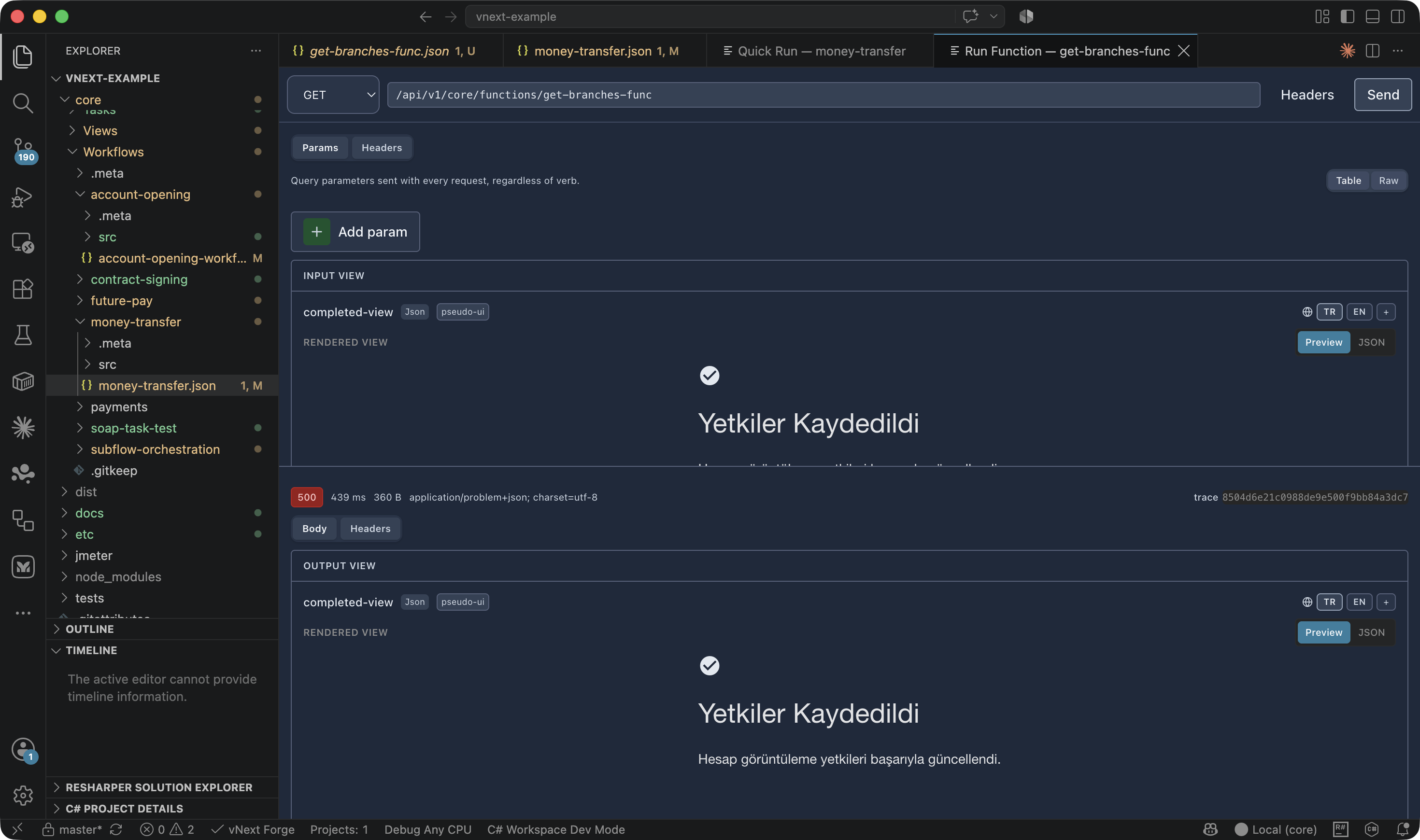The image size is (1420, 840).
Task: Open the GET method dropdown
Action: [333, 95]
